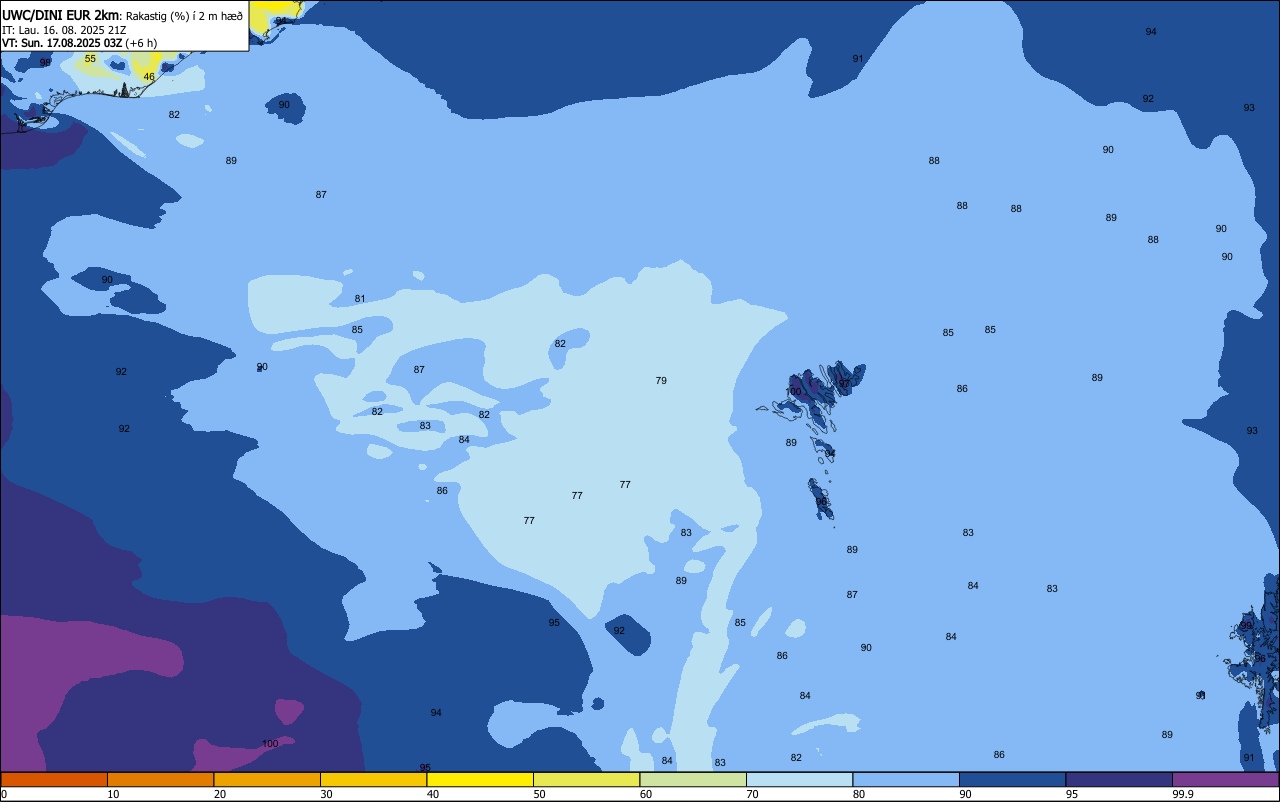Click the '46' value in the yellow area

coord(149,77)
